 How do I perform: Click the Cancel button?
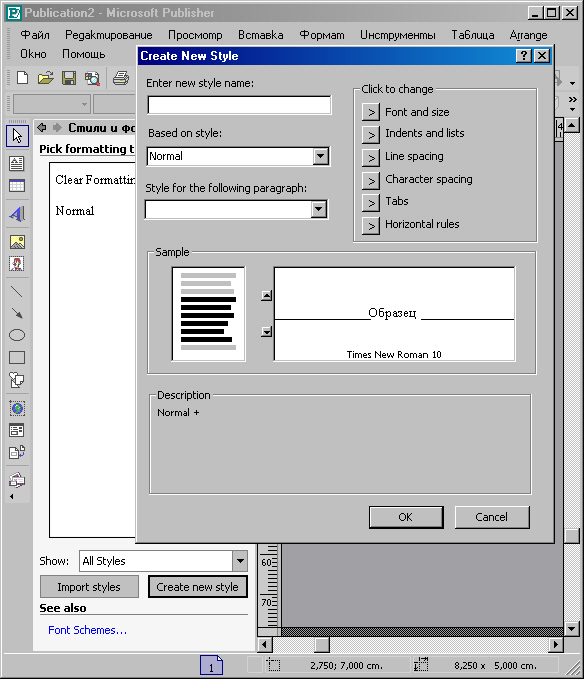pyautogui.click(x=492, y=517)
